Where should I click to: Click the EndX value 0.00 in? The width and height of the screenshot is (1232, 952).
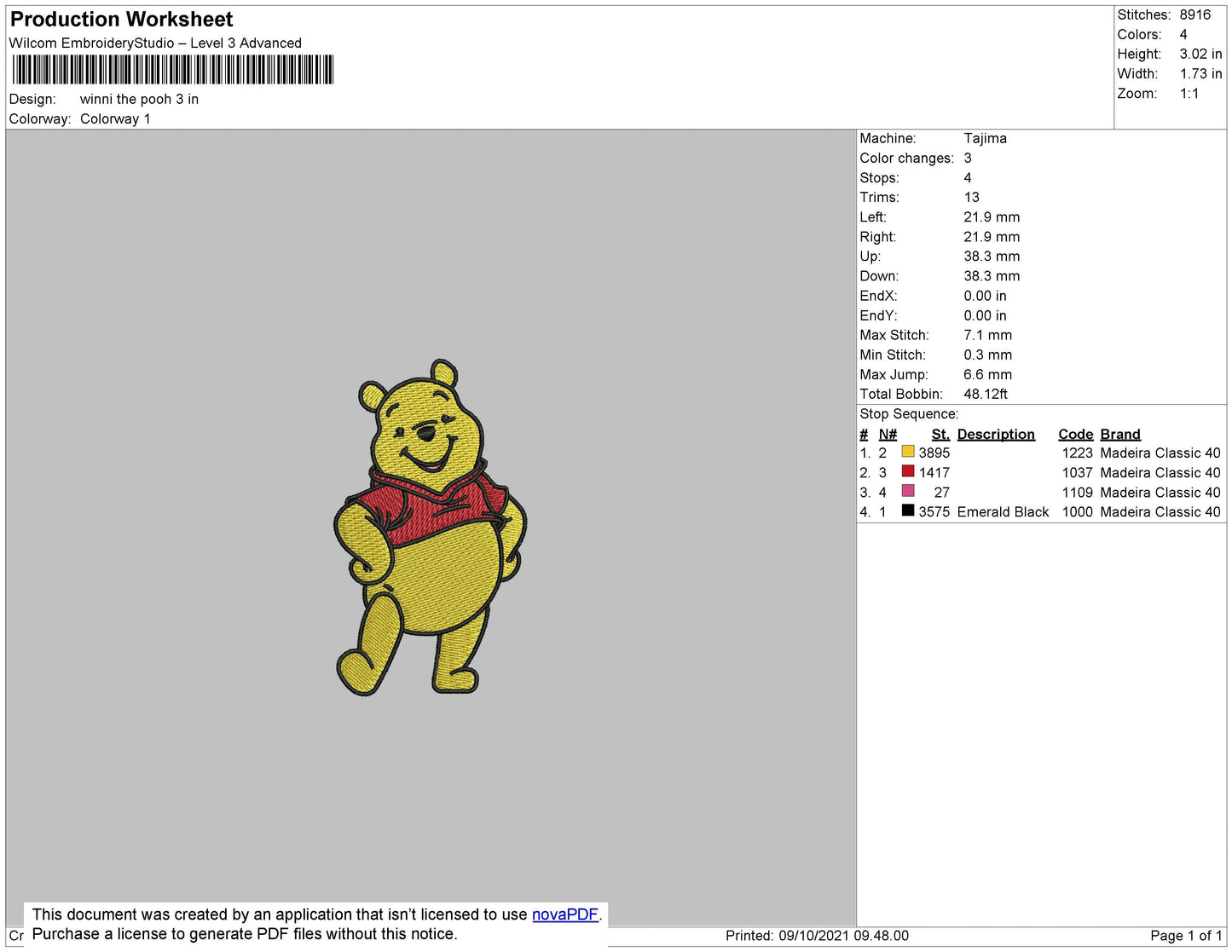985,297
